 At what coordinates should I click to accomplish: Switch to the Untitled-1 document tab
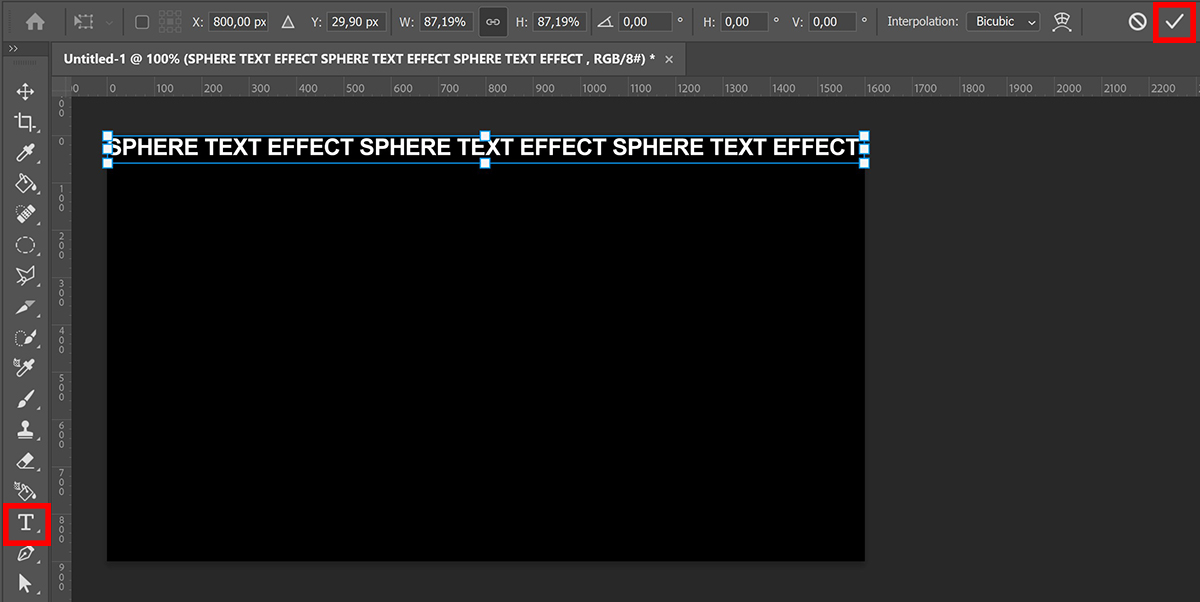click(x=360, y=58)
